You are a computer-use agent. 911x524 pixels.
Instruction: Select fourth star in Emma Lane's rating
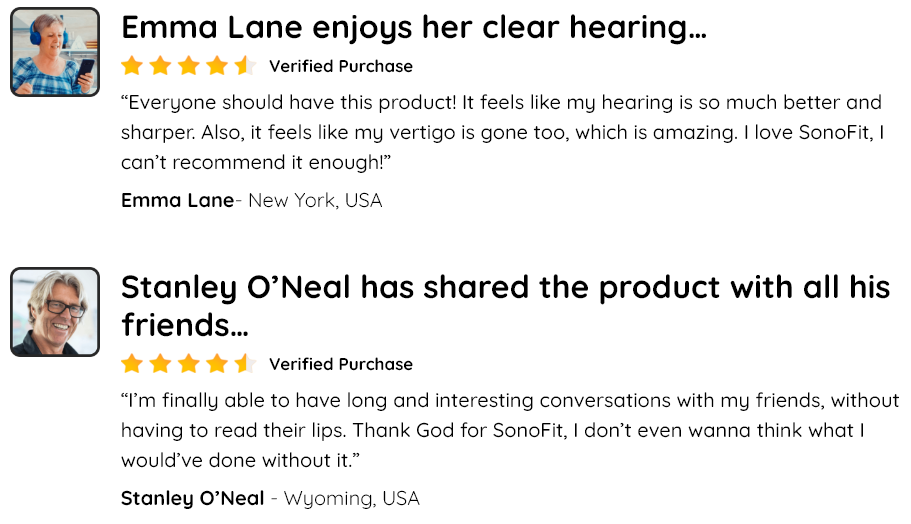pyautogui.click(x=217, y=66)
